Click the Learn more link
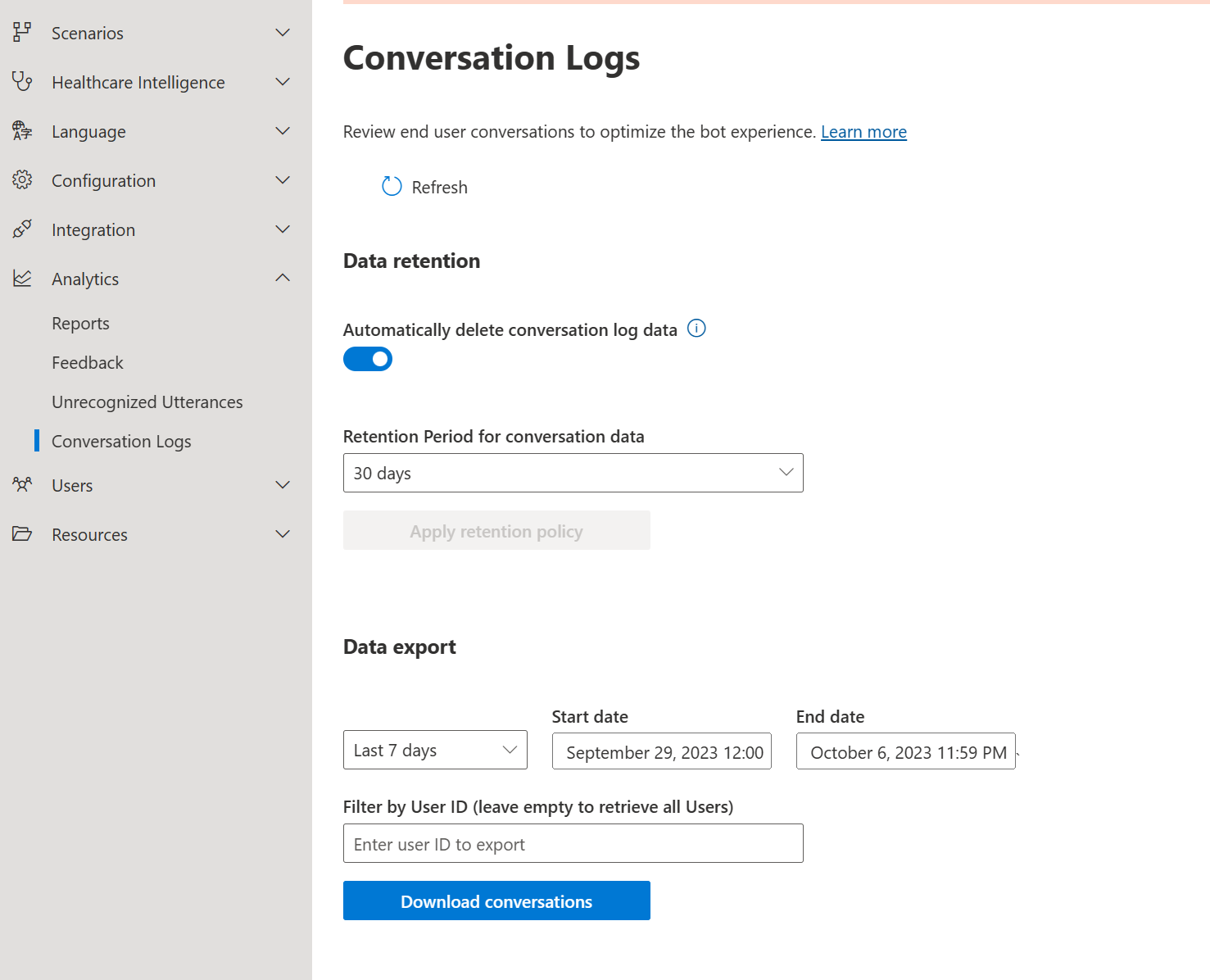 [x=863, y=131]
